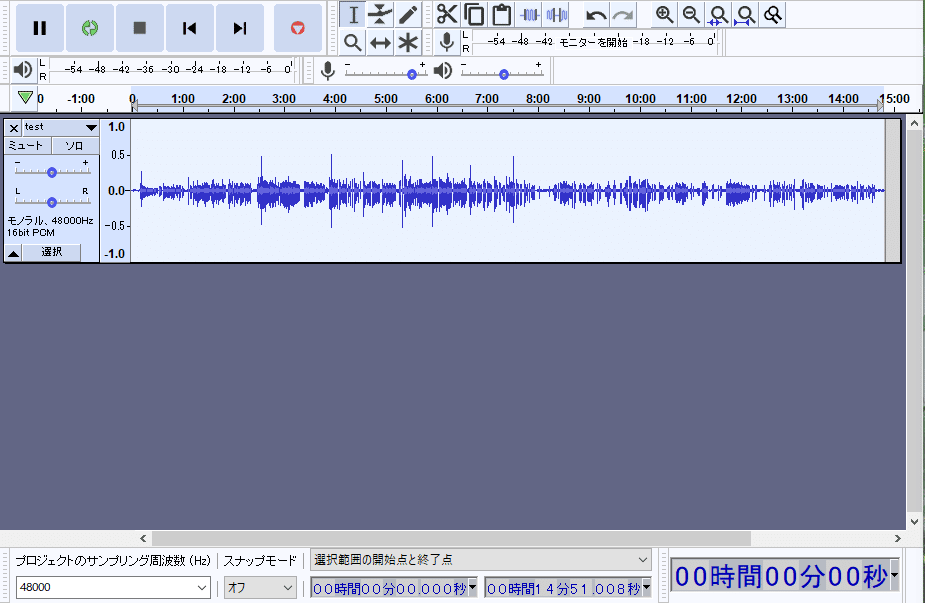Click the green playhead triangle in timeline

tap(25, 97)
